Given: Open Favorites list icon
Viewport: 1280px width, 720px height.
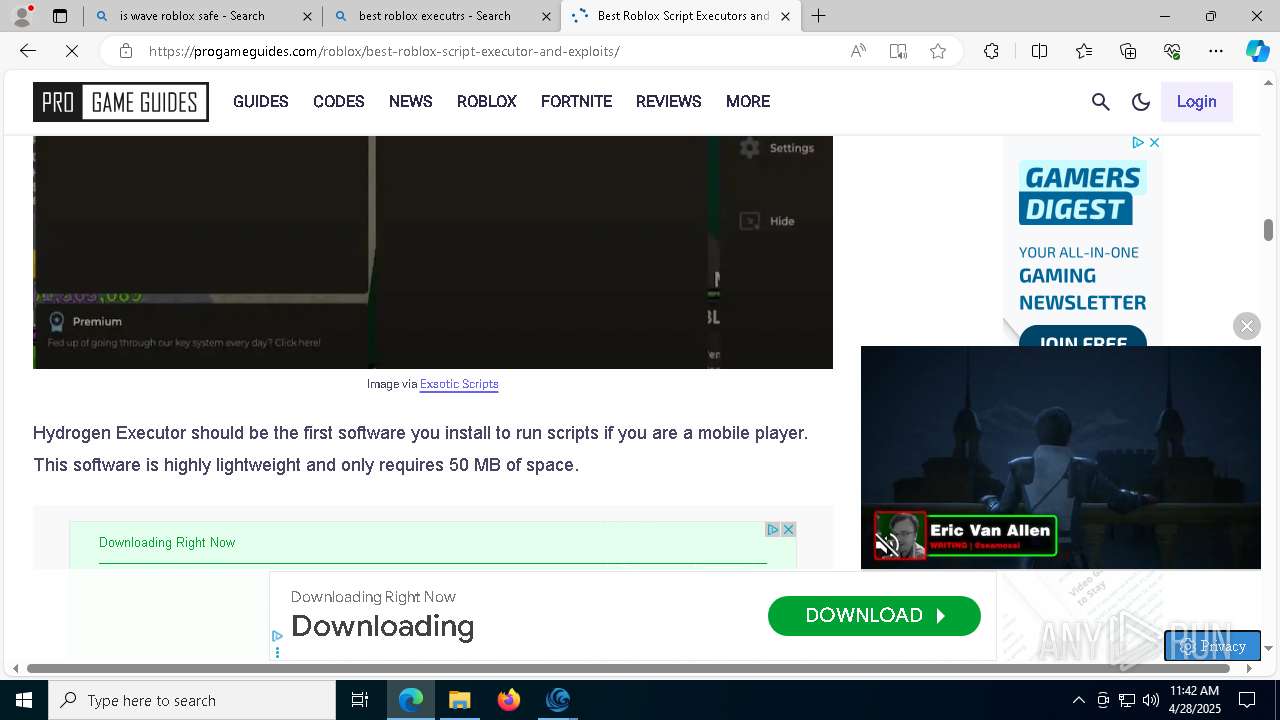Looking at the screenshot, I should (x=1084, y=51).
